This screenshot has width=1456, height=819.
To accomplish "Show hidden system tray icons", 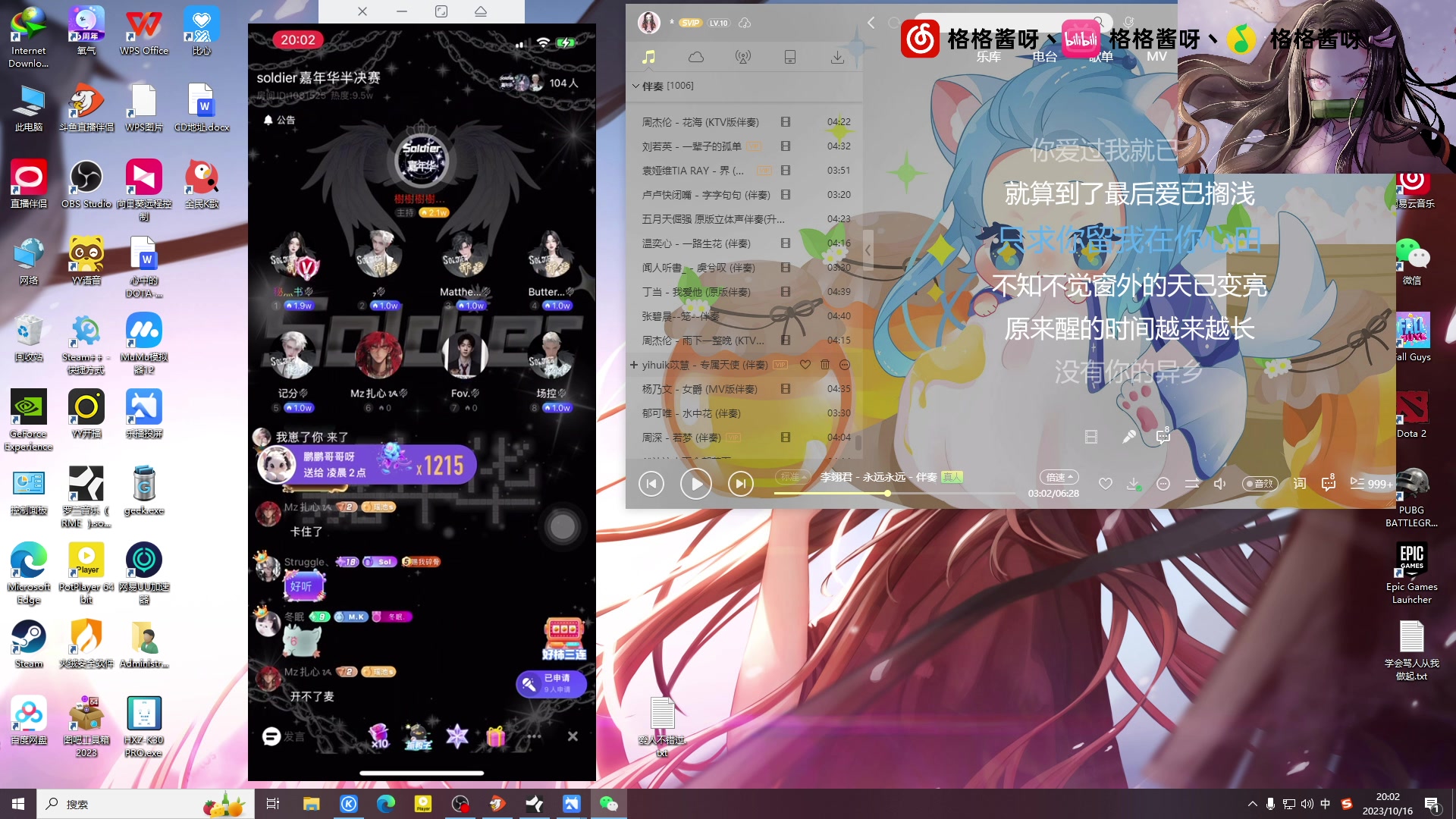I will 1252,804.
